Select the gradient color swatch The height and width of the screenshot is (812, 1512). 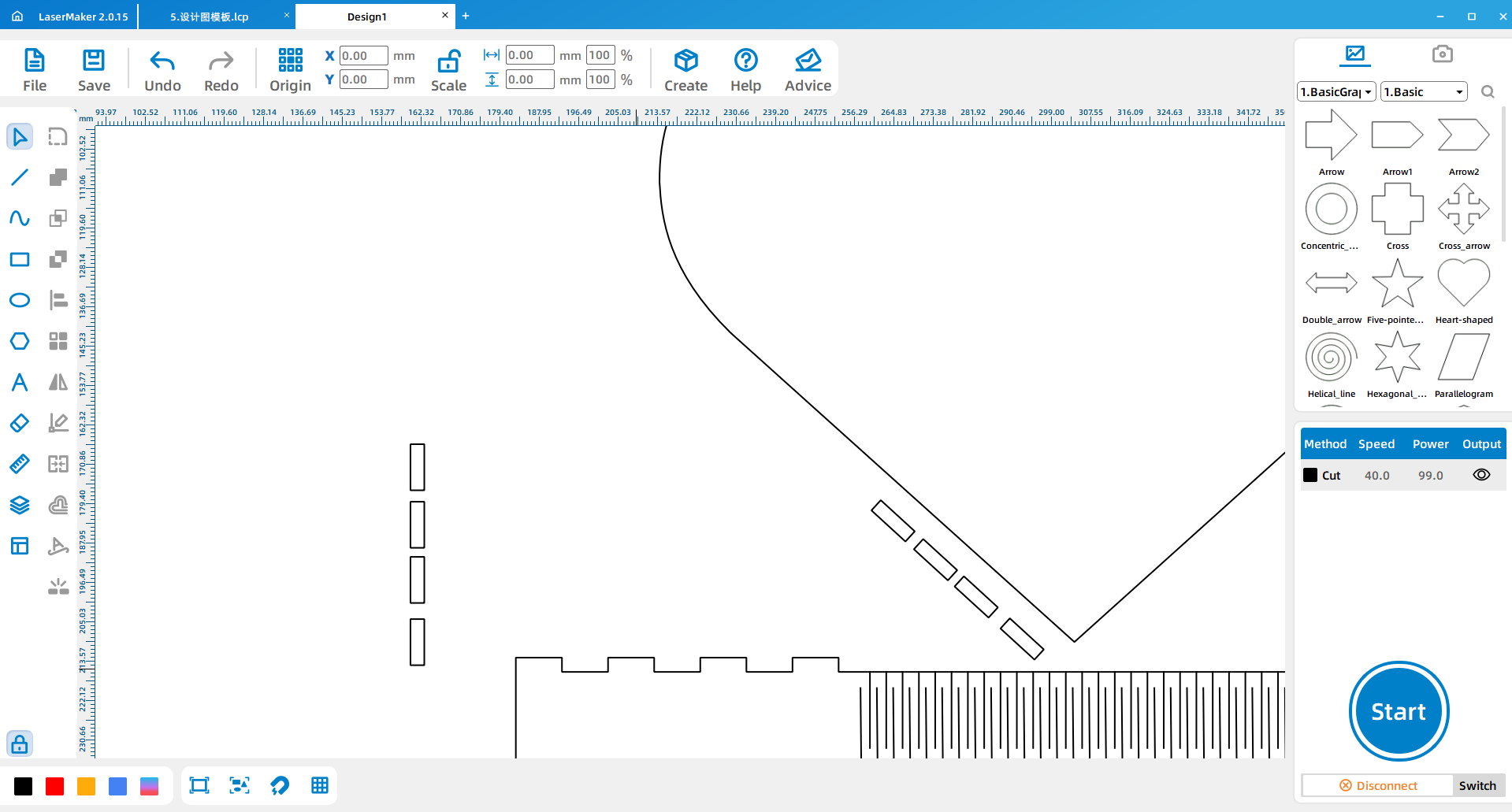coord(149,786)
